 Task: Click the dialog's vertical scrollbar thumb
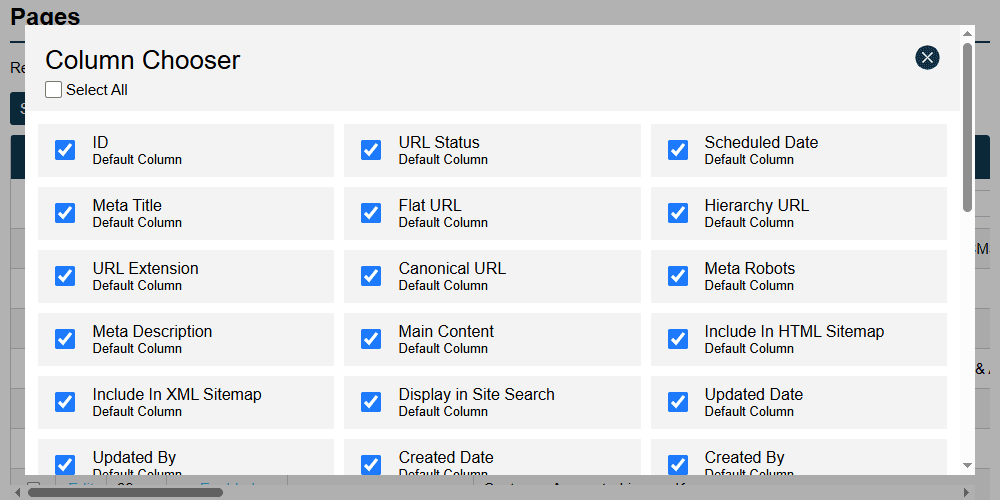[x=967, y=128]
